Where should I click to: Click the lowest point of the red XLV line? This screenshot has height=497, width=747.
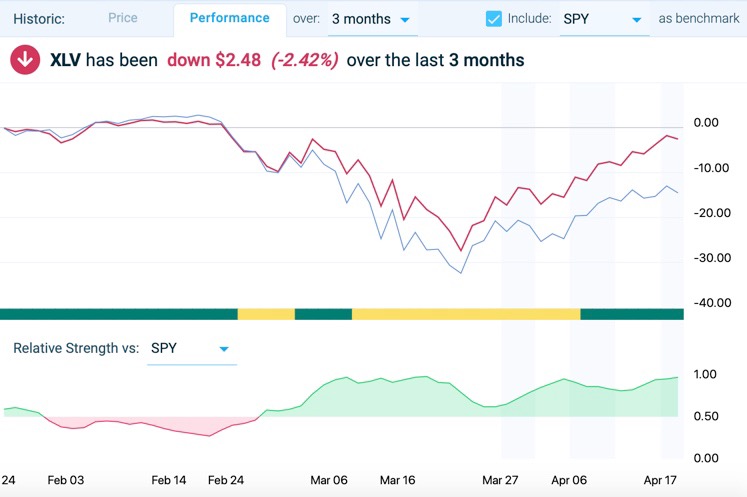[x=461, y=251]
